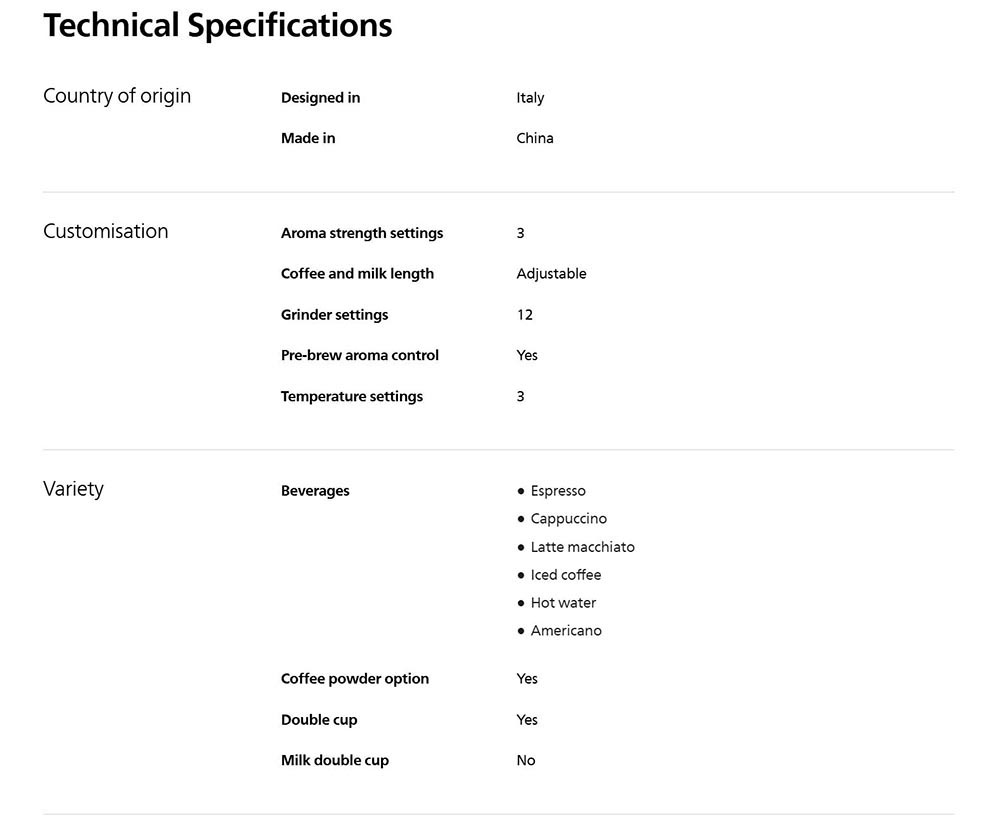The height and width of the screenshot is (835, 995).
Task: Click the Aroma strength settings label
Action: pyautogui.click(x=361, y=233)
